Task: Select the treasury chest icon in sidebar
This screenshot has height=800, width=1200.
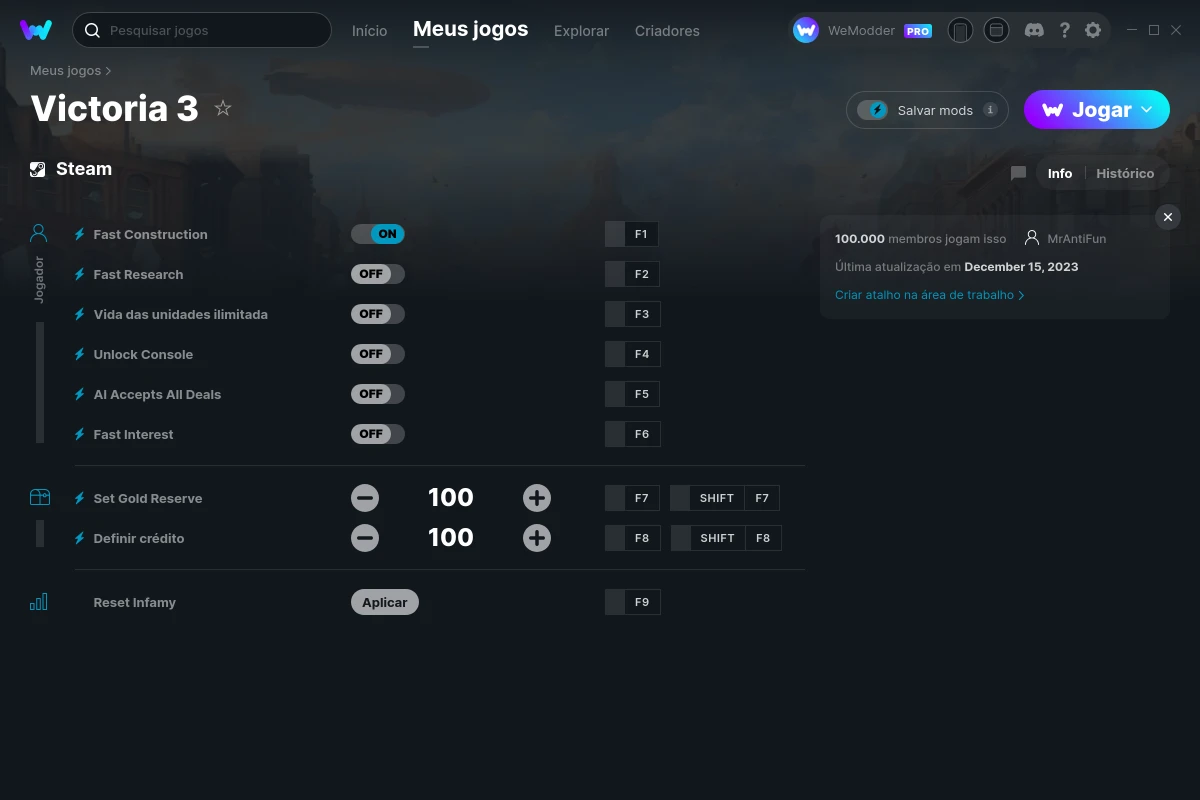Action: point(38,495)
